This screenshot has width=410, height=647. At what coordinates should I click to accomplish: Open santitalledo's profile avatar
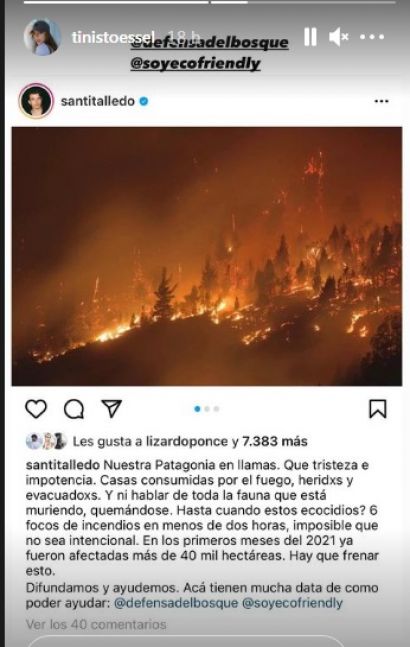click(36, 101)
